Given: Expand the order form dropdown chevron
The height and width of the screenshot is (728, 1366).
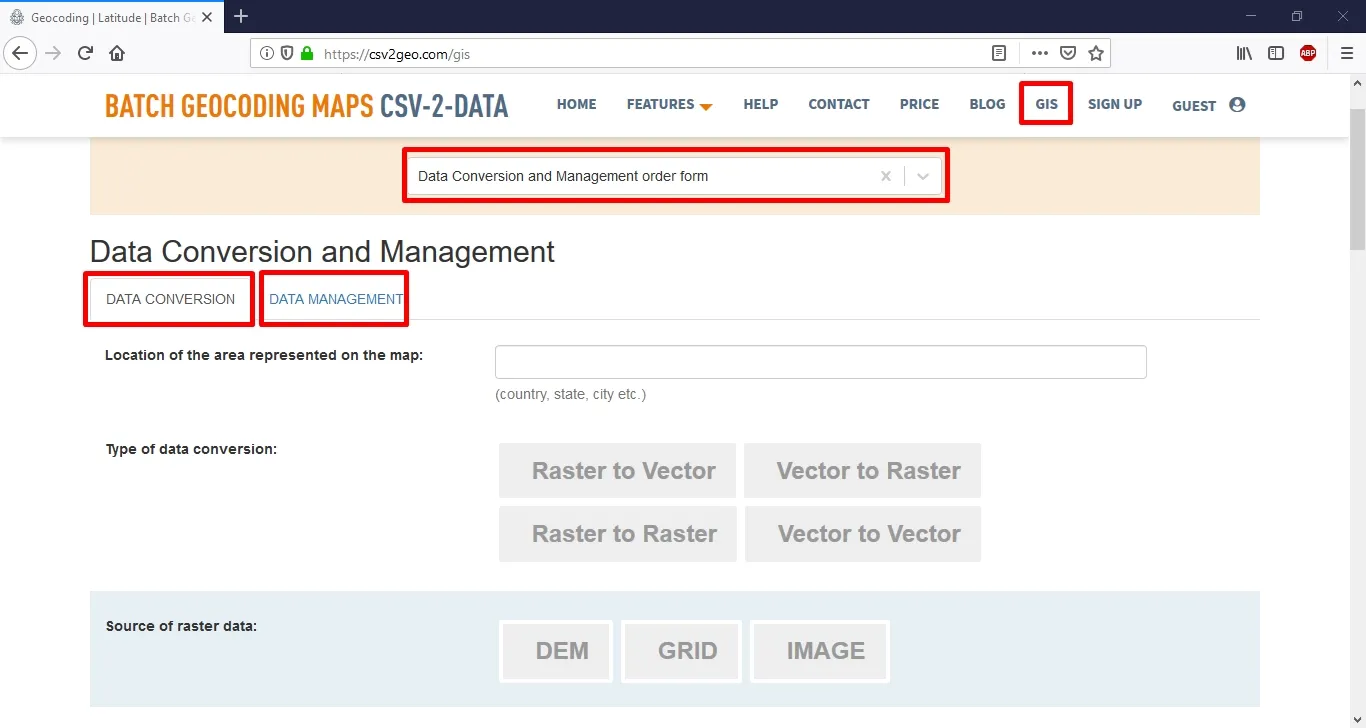Looking at the screenshot, I should pyautogui.click(x=923, y=176).
